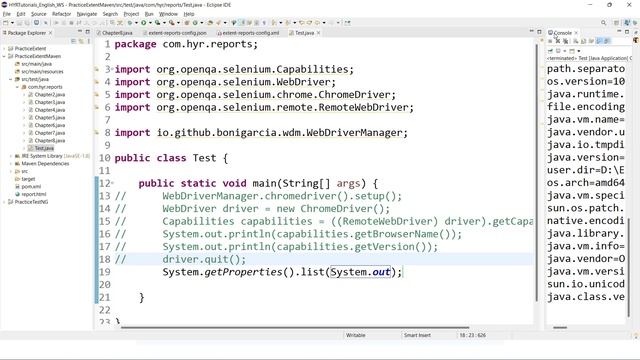Expand the Maven Dependencies node
The height and width of the screenshot is (360, 640).
[x=11, y=164]
